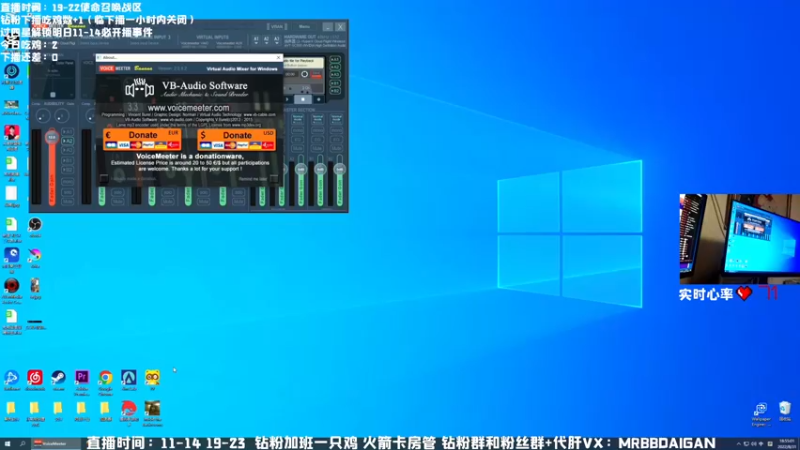800x450 pixels.
Task: Click the Donate USD button
Action: click(237, 139)
